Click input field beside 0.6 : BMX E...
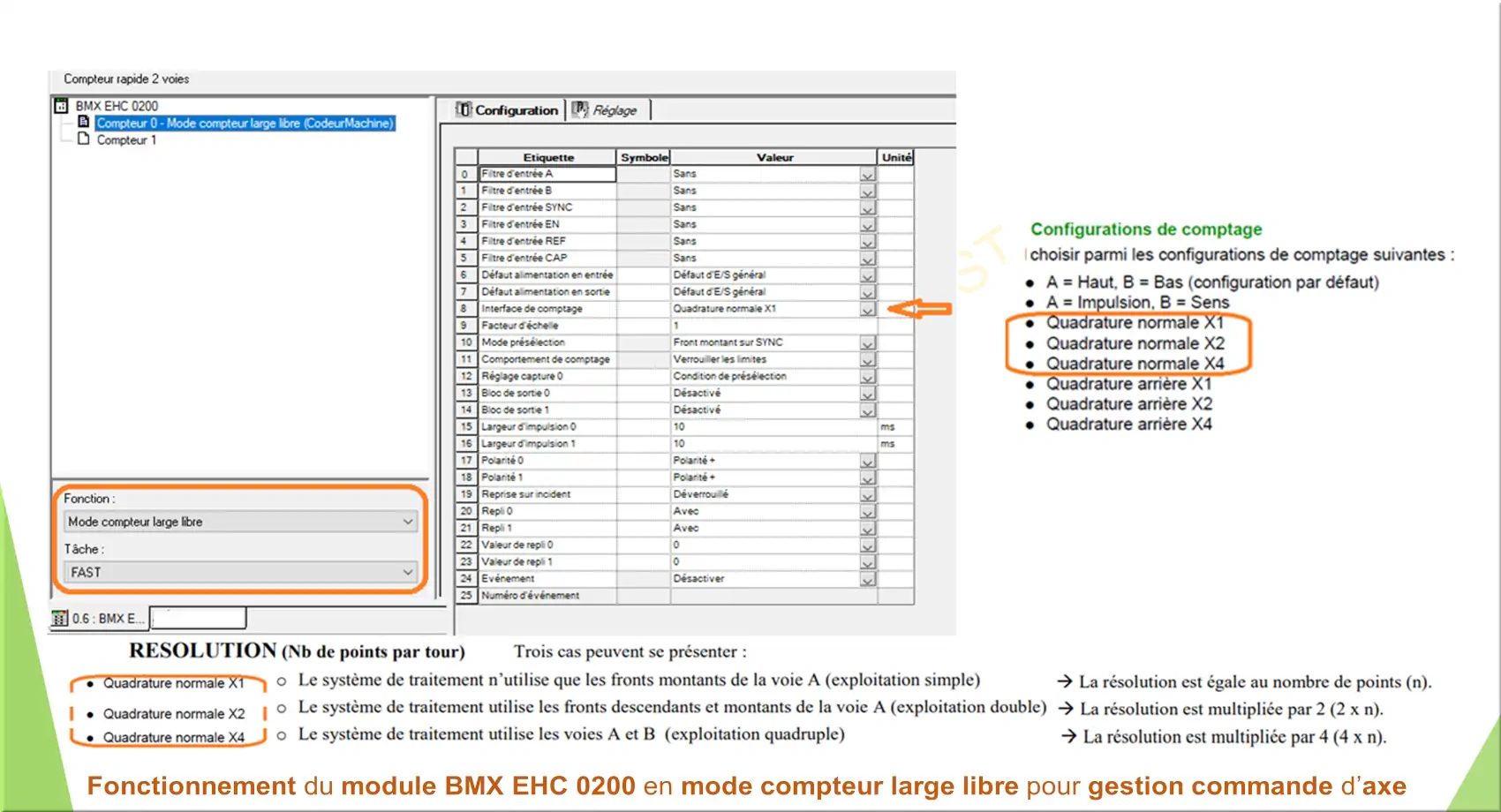1501x812 pixels. pyautogui.click(x=199, y=618)
